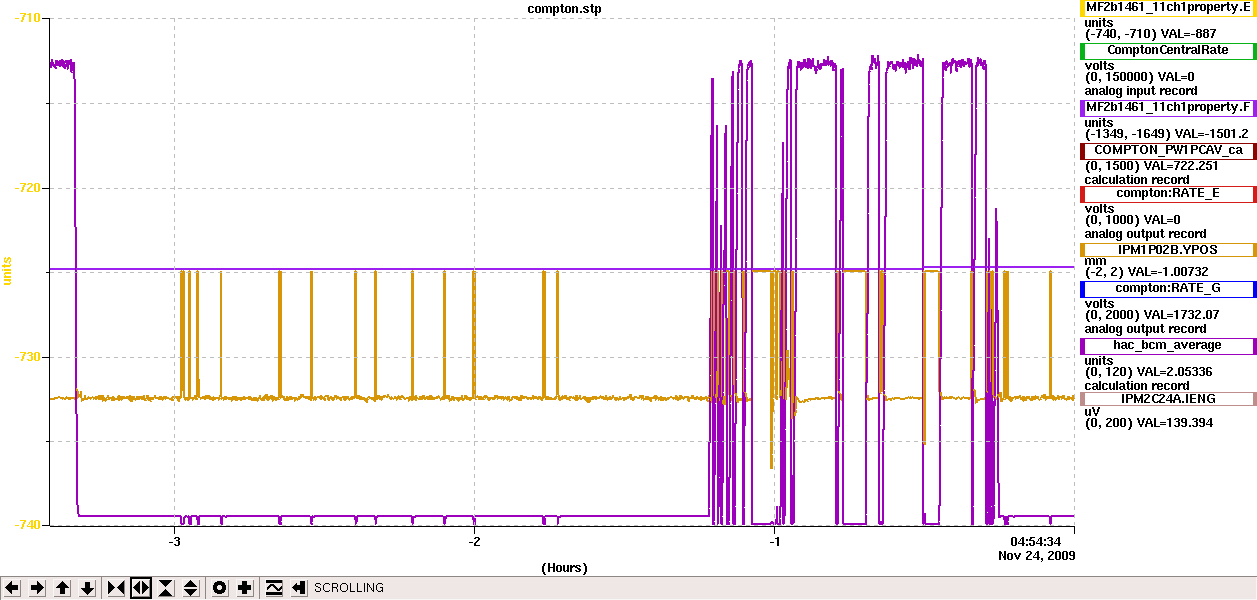Click the compton.stp chart title
This screenshot has height=600, width=1257.
(564, 9)
